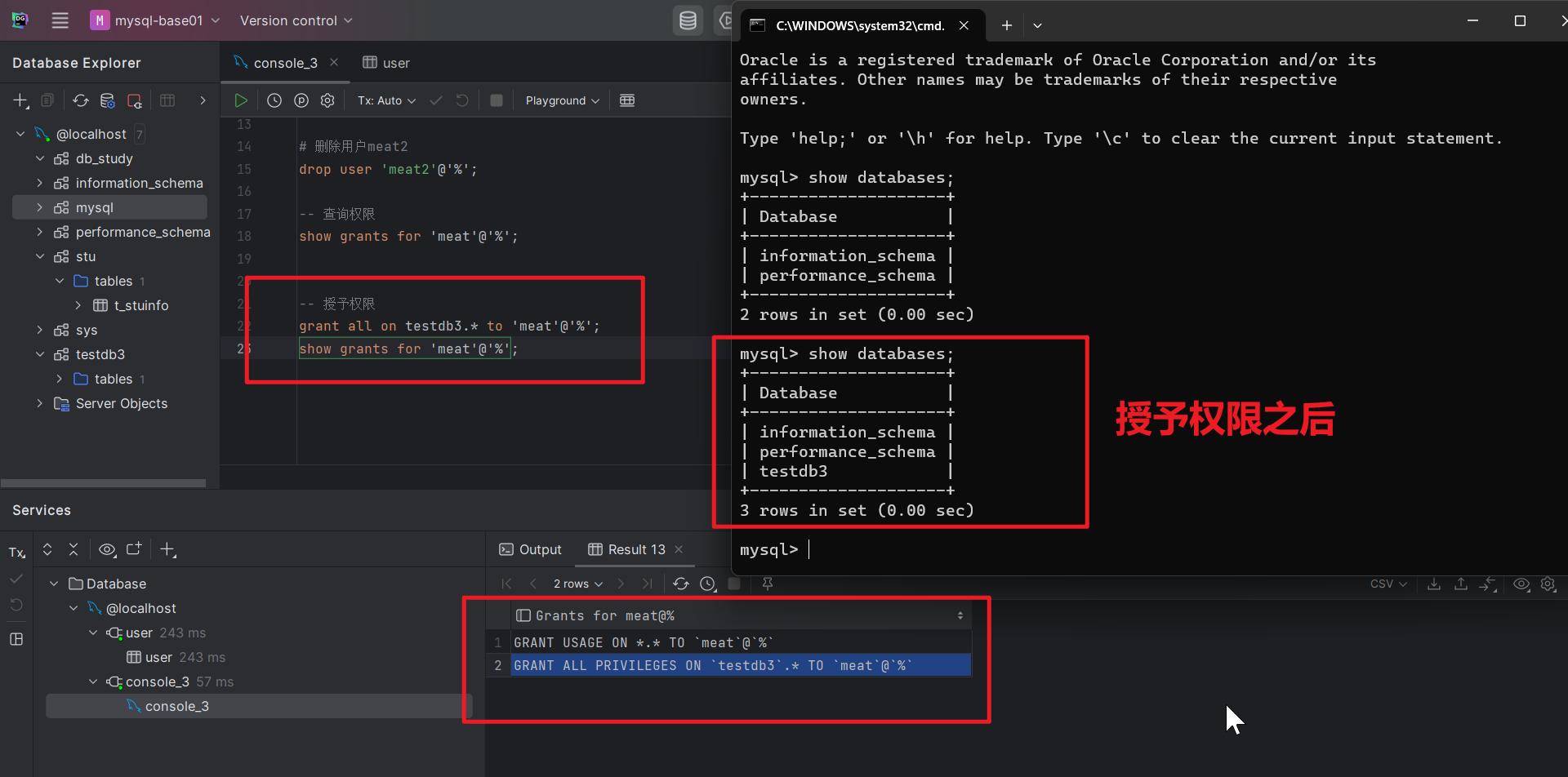Click the database tool icon in title bar

(x=688, y=20)
